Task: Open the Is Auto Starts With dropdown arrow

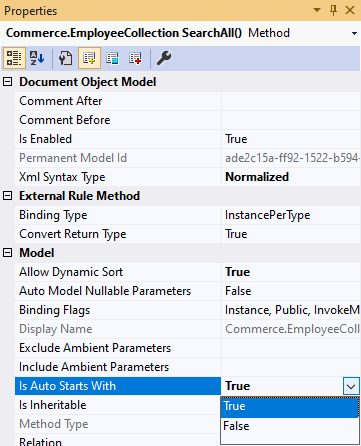Action: (x=351, y=386)
